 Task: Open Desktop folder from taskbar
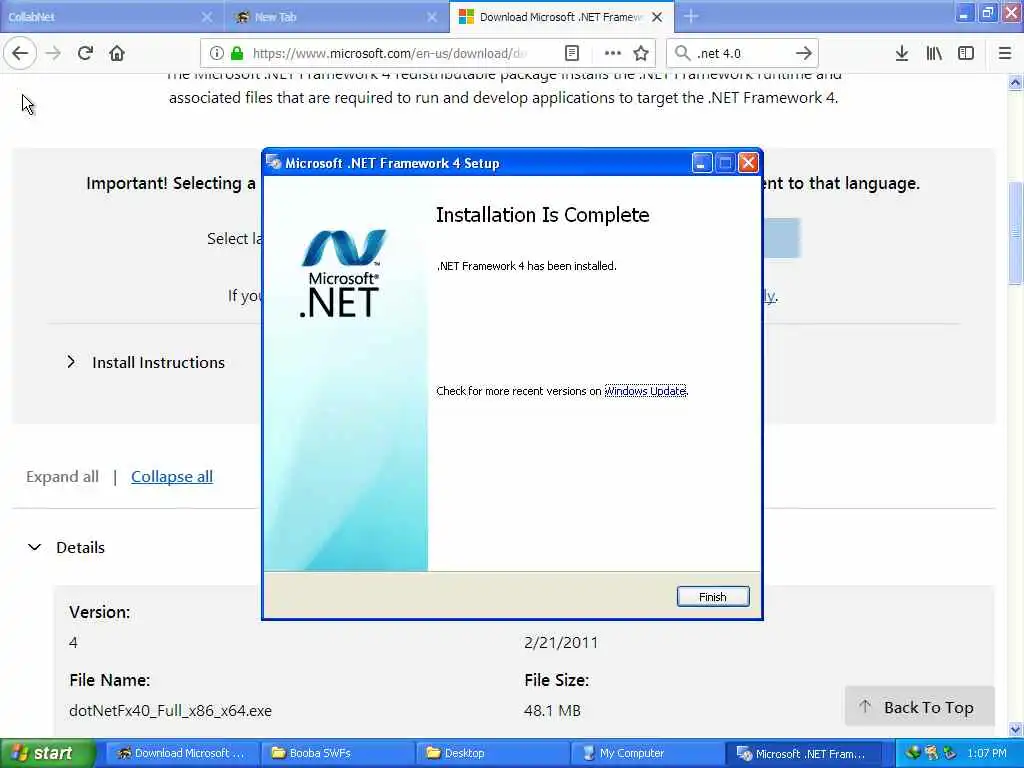coord(492,753)
